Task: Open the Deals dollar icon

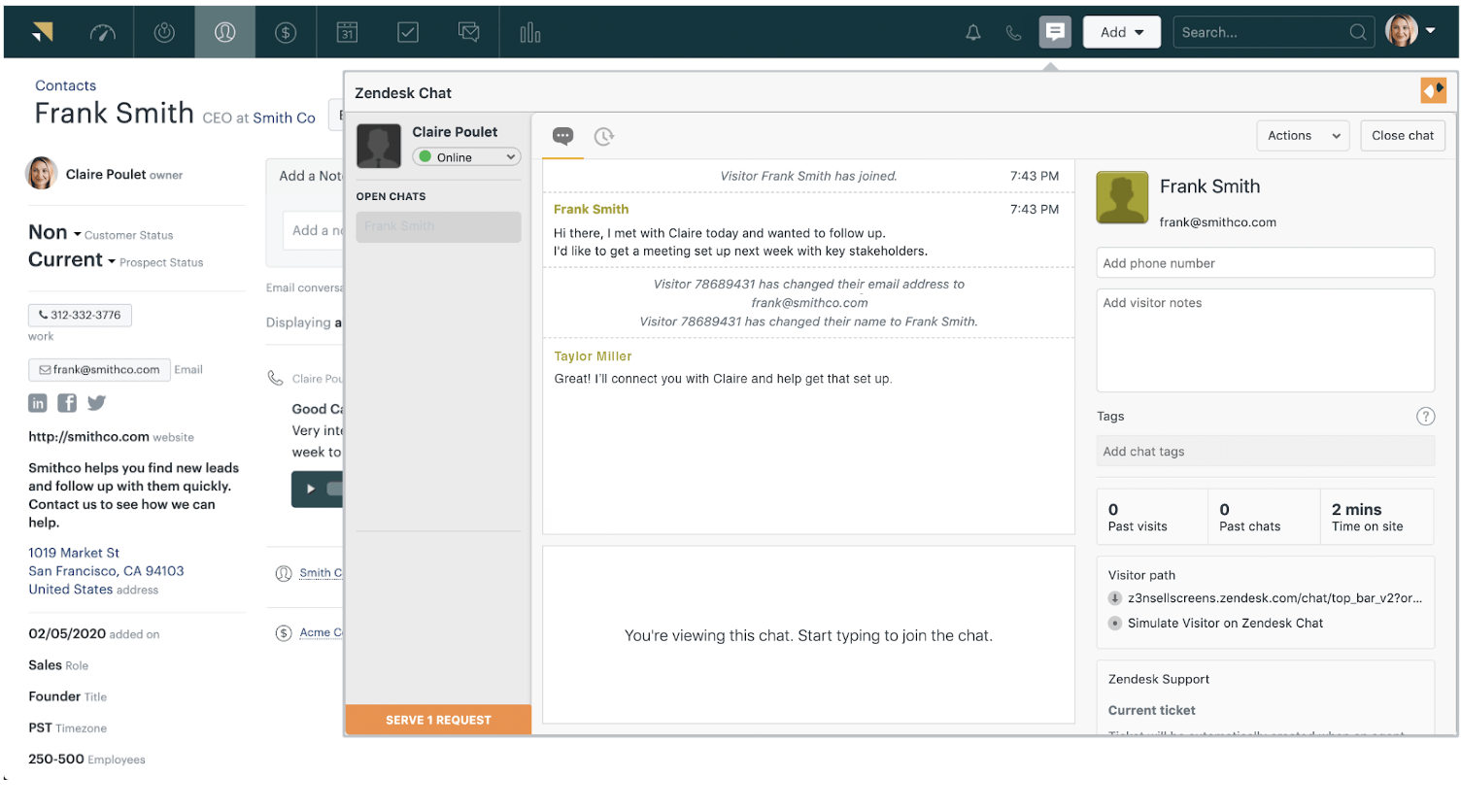Action: click(286, 32)
